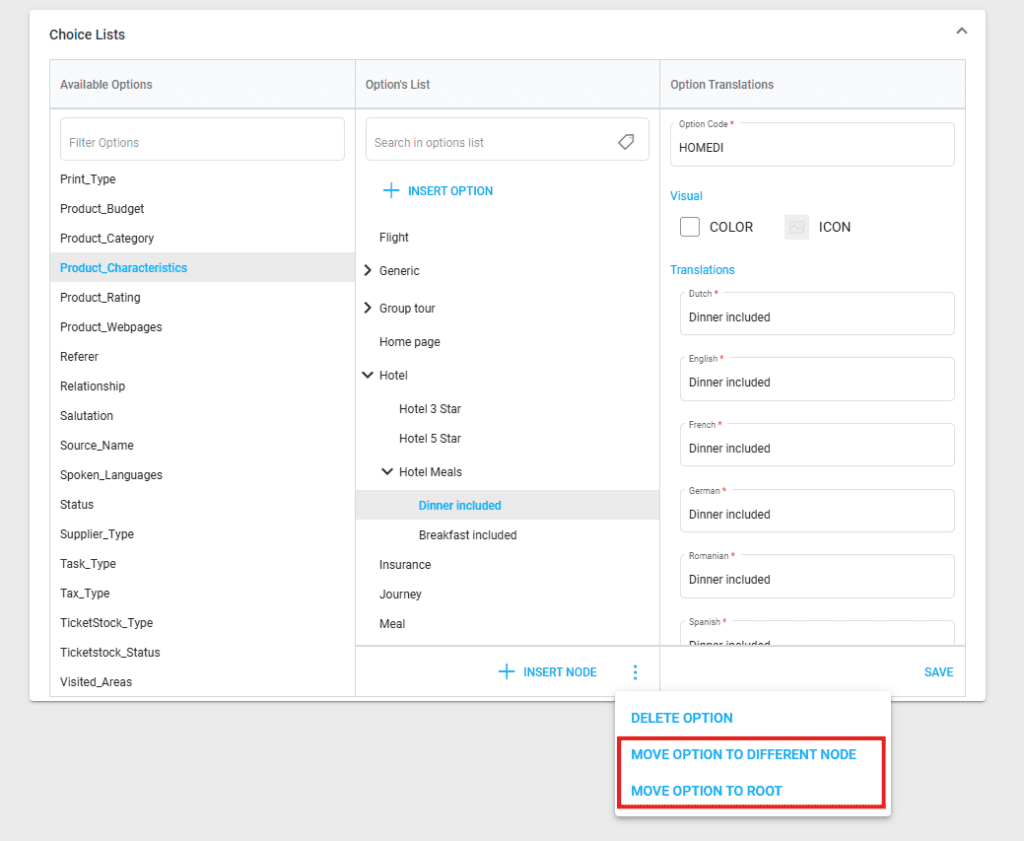This screenshot has width=1024, height=841.
Task: Open the three-dot more actions menu
Action: click(635, 673)
